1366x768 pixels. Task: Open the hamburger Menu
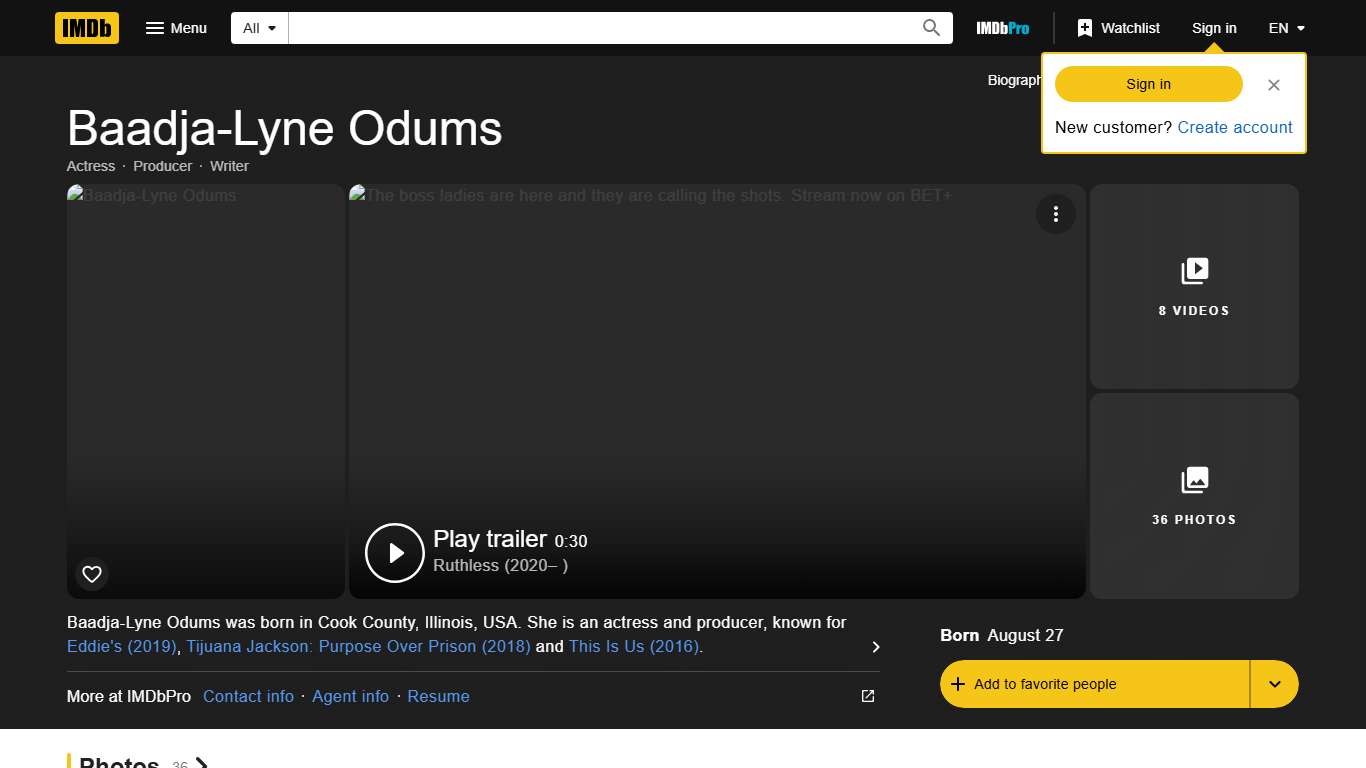click(x=176, y=28)
